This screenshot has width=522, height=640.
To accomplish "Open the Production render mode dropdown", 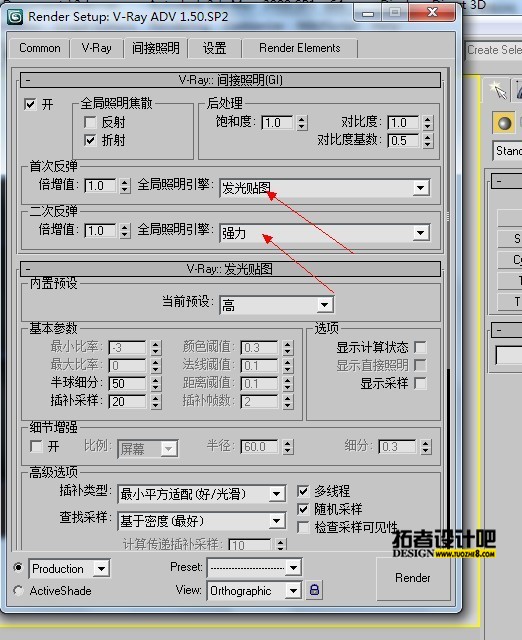I will (69, 569).
